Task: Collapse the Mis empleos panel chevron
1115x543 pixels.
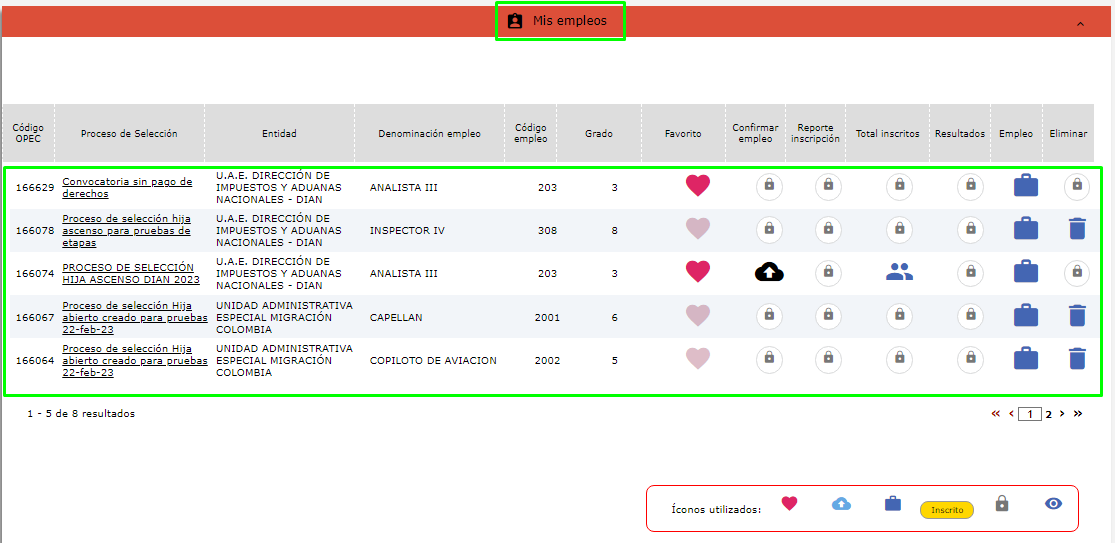Action: click(x=1080, y=23)
